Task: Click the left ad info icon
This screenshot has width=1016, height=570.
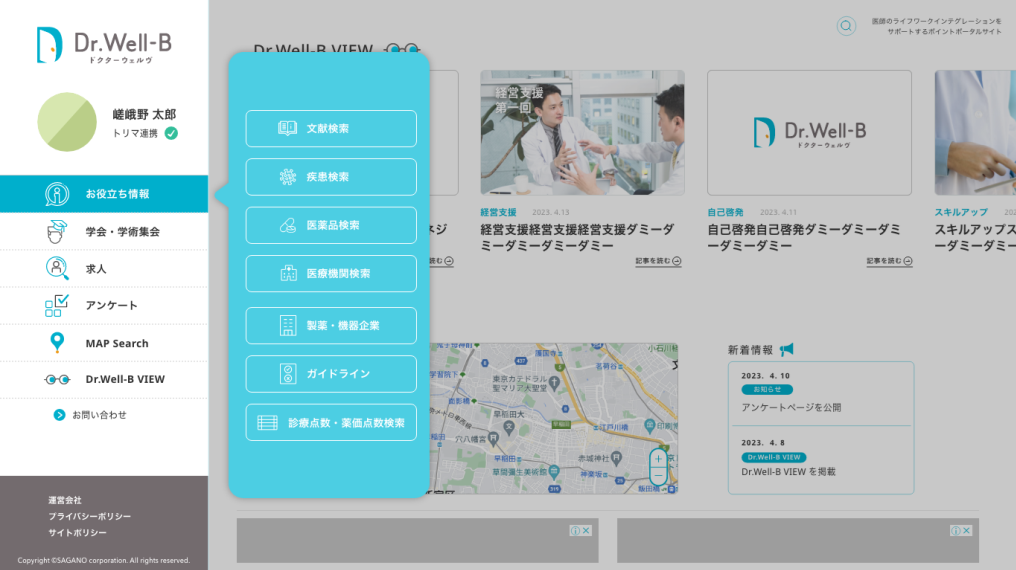Action: click(x=575, y=530)
